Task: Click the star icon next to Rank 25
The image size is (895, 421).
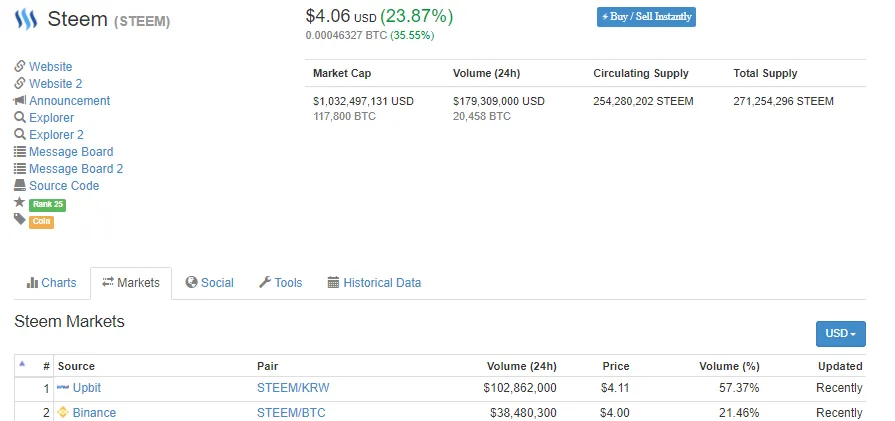Action: [20, 202]
